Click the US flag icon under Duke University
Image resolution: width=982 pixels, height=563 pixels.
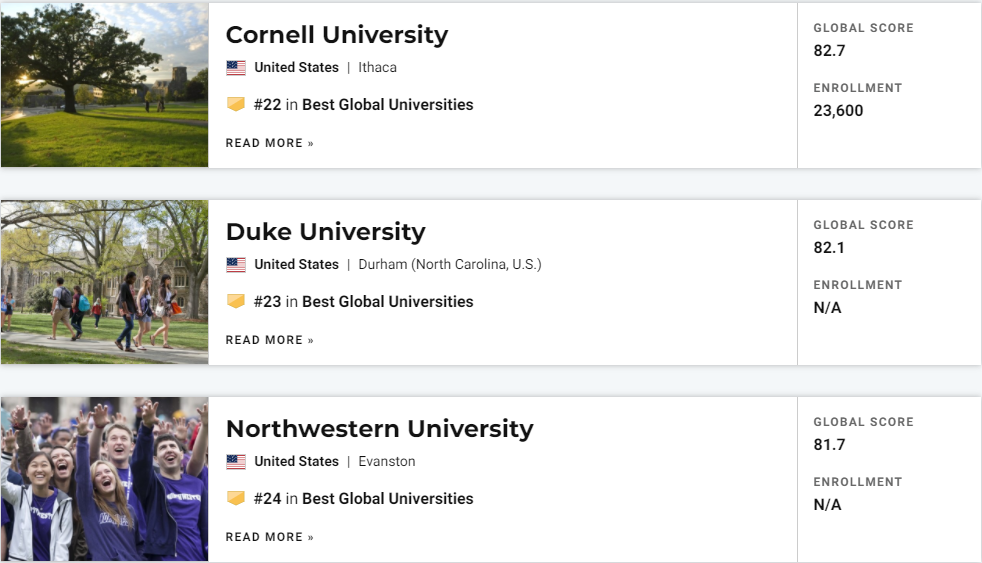click(236, 265)
